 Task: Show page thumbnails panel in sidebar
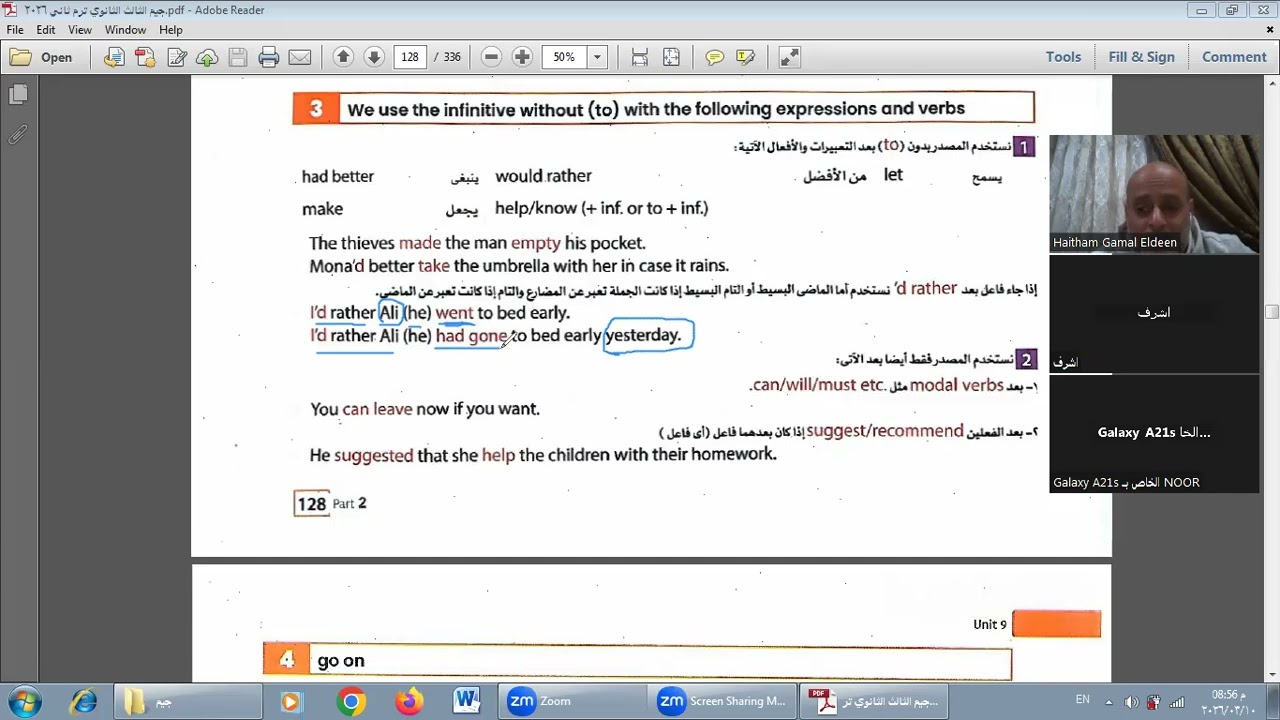(x=18, y=95)
